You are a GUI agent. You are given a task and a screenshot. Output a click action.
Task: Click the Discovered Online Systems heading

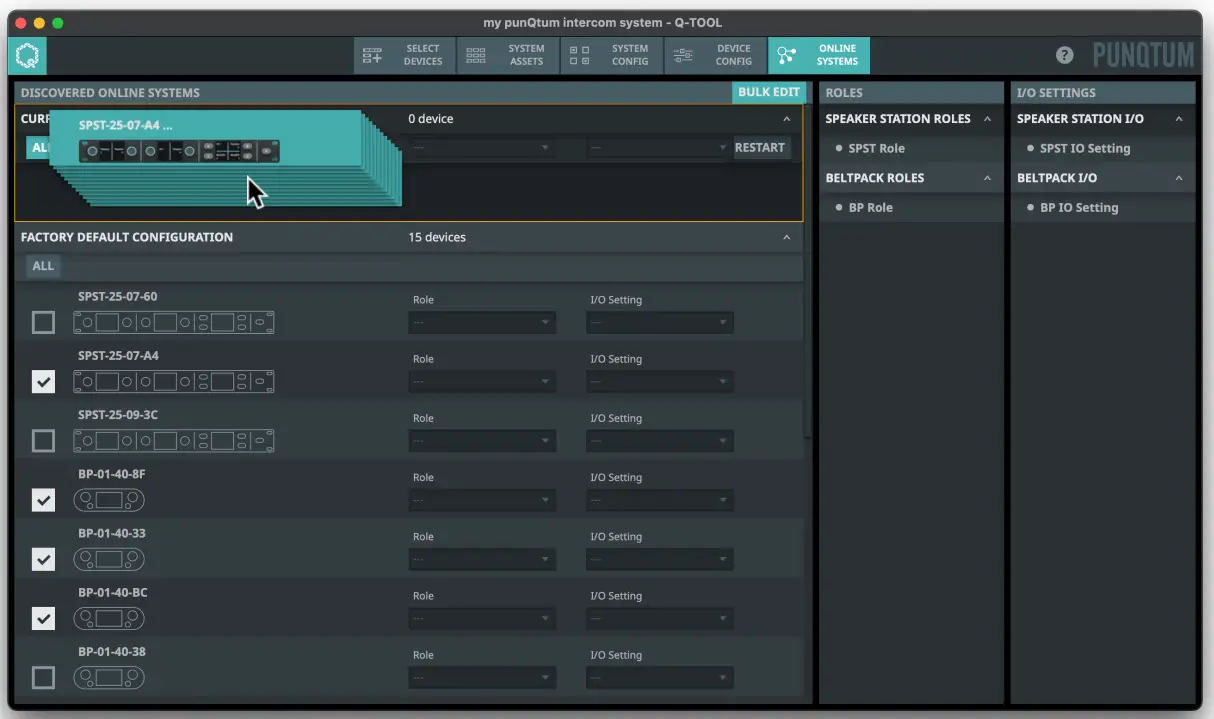(x=110, y=92)
